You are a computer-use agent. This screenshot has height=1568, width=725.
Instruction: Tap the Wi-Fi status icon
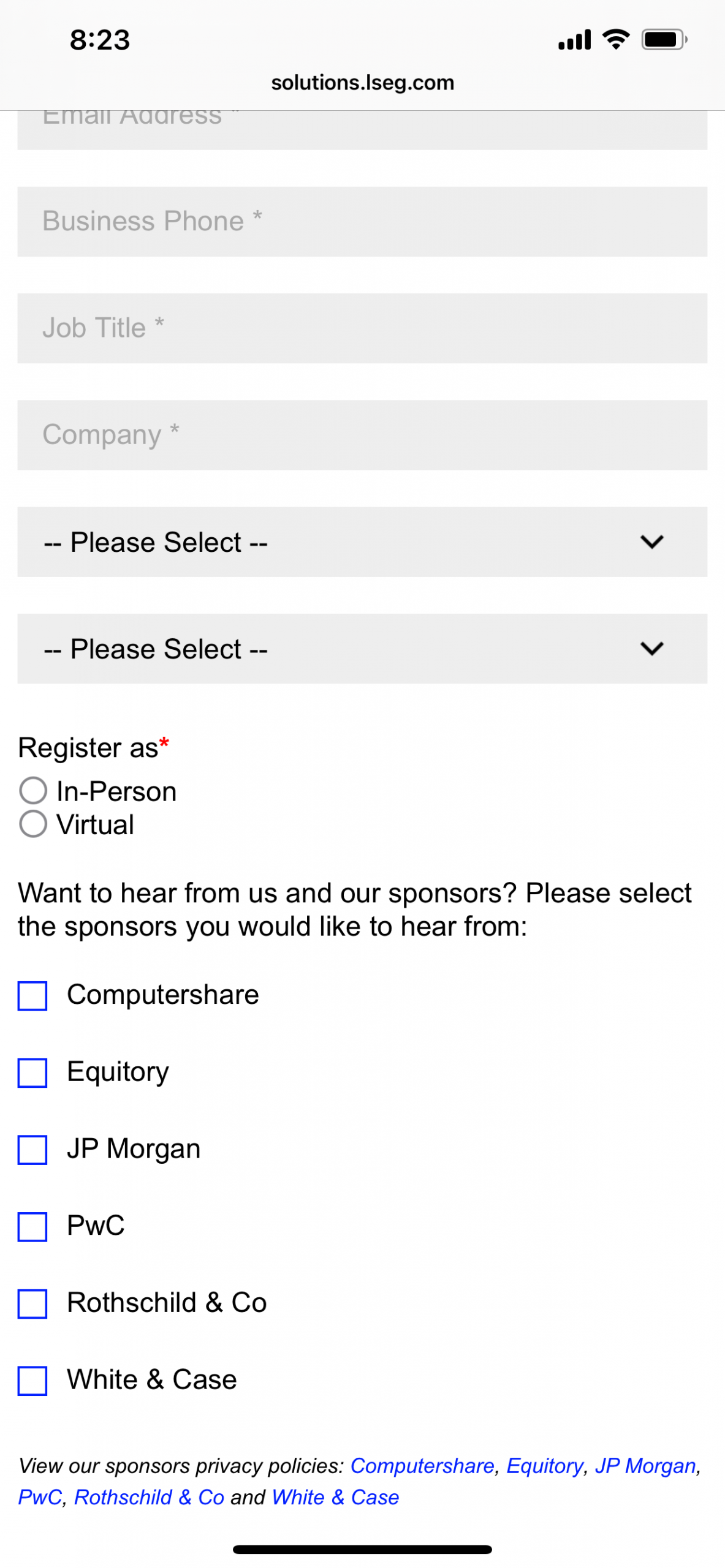616,40
